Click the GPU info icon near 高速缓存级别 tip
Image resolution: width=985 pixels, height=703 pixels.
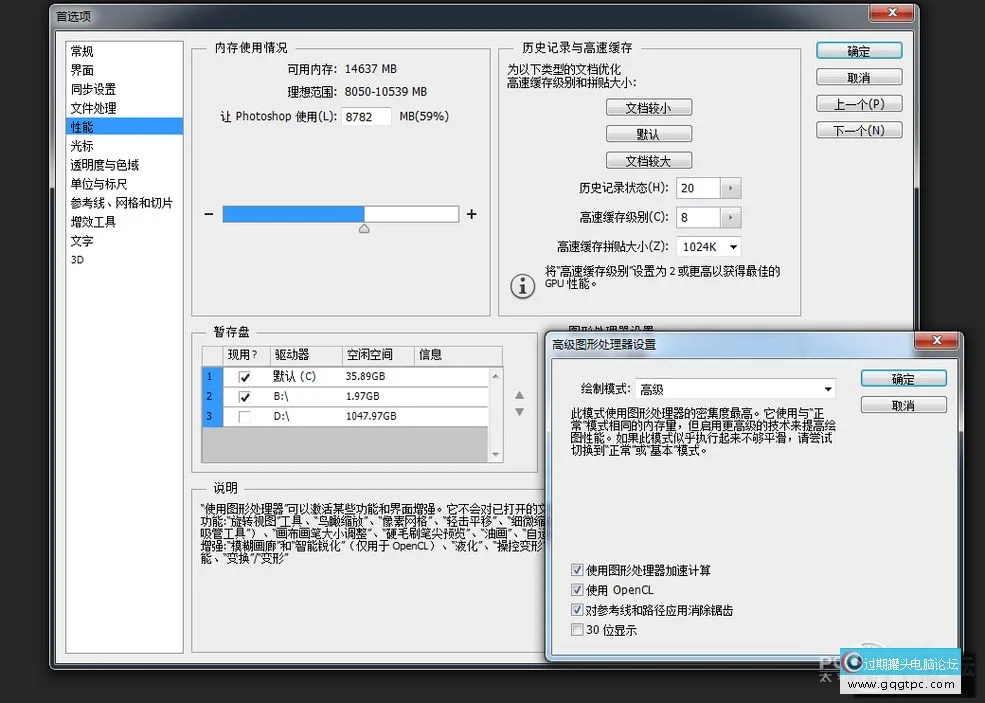point(522,286)
